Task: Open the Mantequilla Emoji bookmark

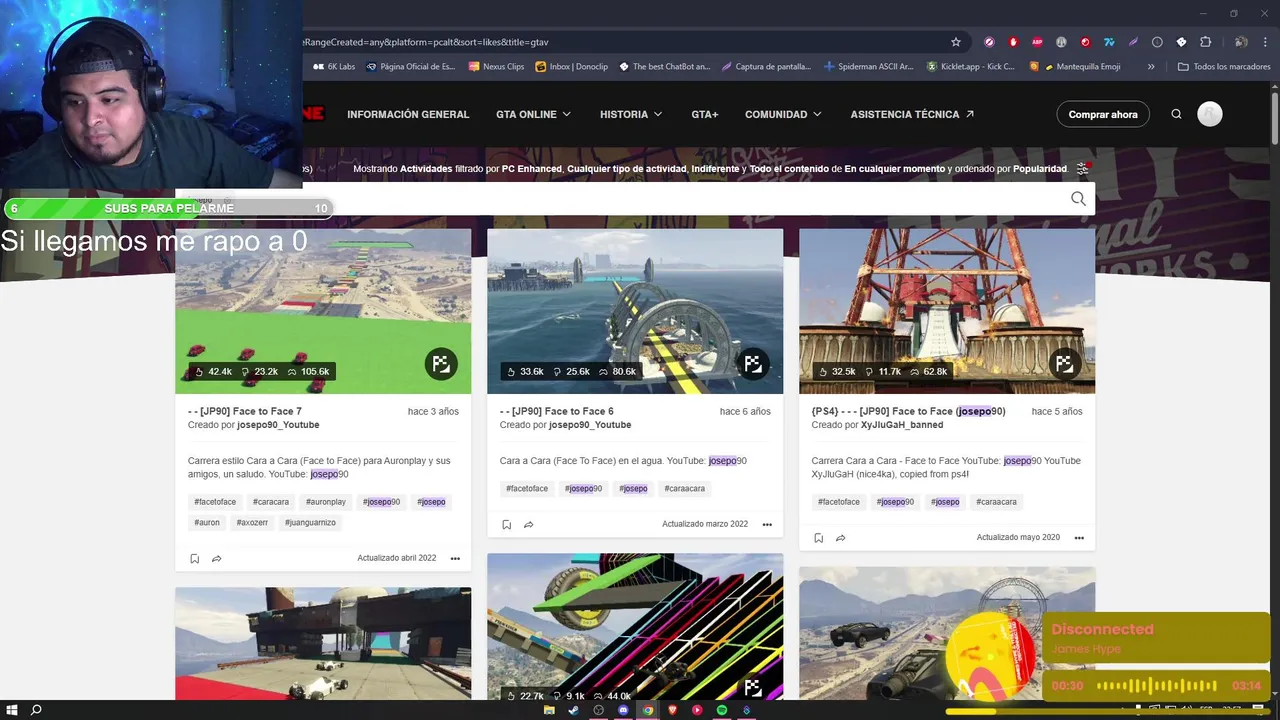Action: point(1081,67)
